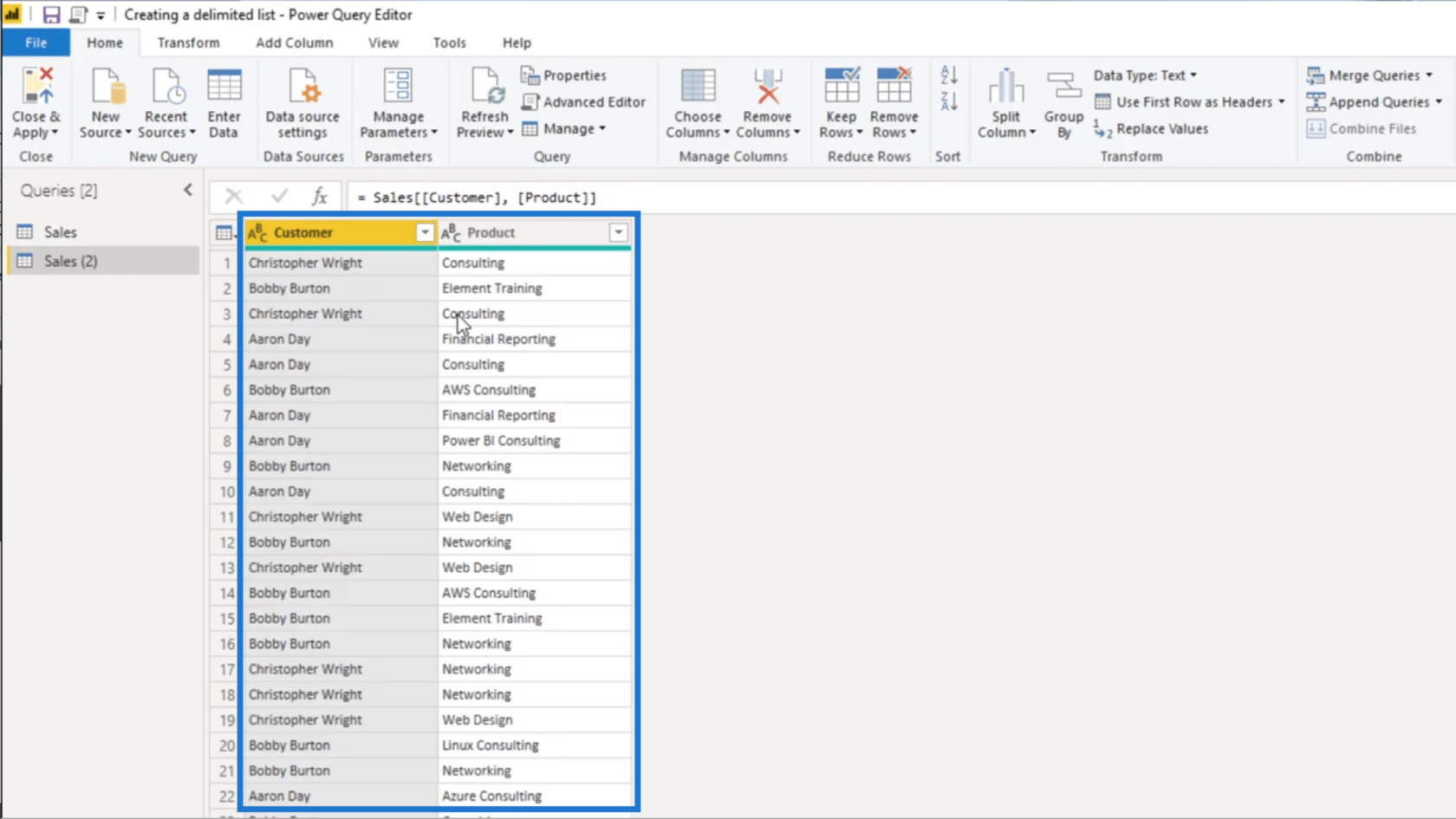The height and width of the screenshot is (819, 1456).
Task: Open the Quick Access Toolbar customize arrow
Action: point(101,16)
